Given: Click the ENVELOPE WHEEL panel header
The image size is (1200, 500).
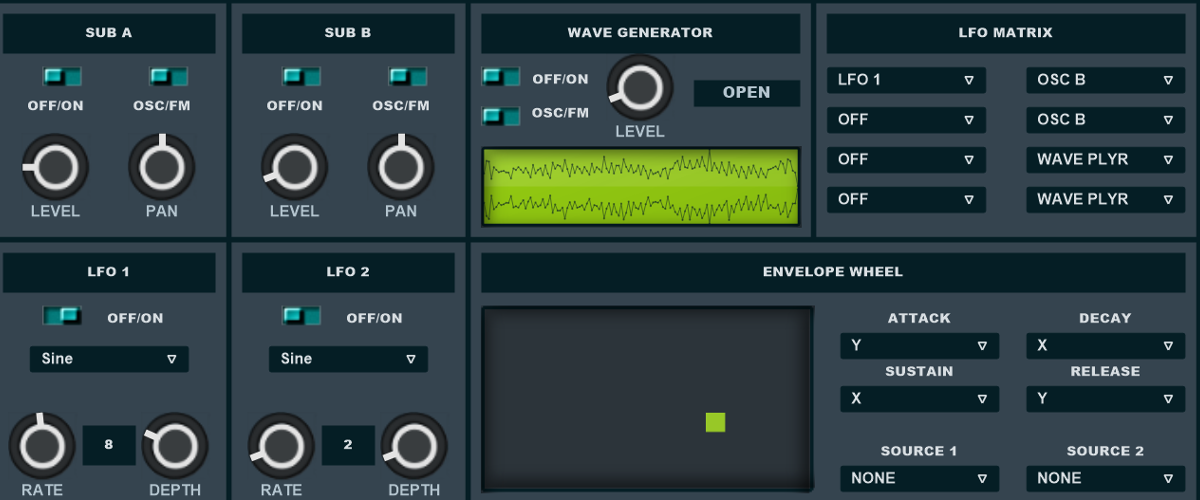Looking at the screenshot, I should click(833, 272).
